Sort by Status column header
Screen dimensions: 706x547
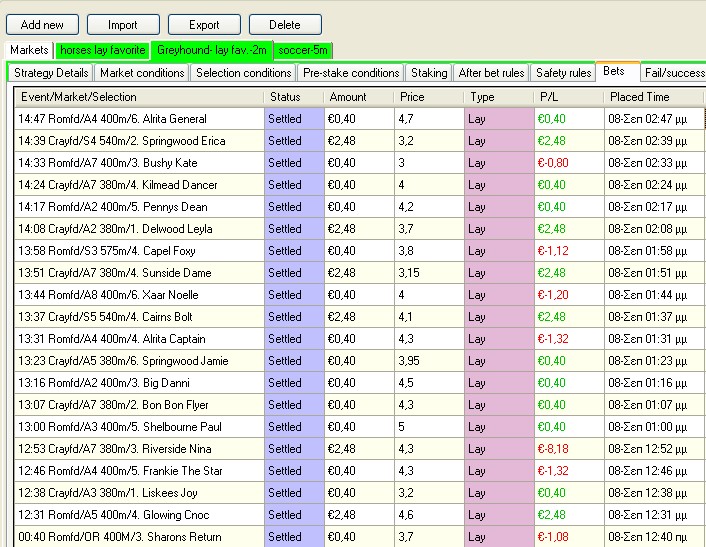(x=294, y=97)
